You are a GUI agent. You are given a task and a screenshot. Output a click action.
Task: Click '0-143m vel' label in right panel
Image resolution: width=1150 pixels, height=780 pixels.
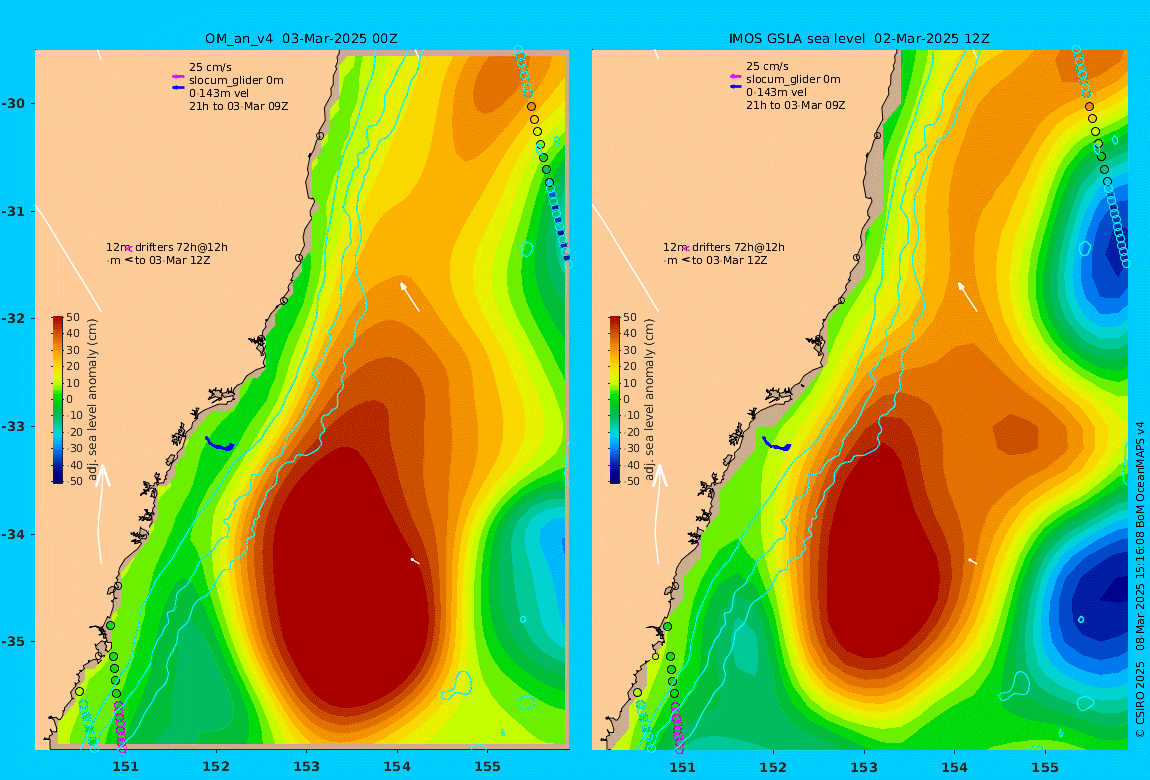(x=777, y=92)
